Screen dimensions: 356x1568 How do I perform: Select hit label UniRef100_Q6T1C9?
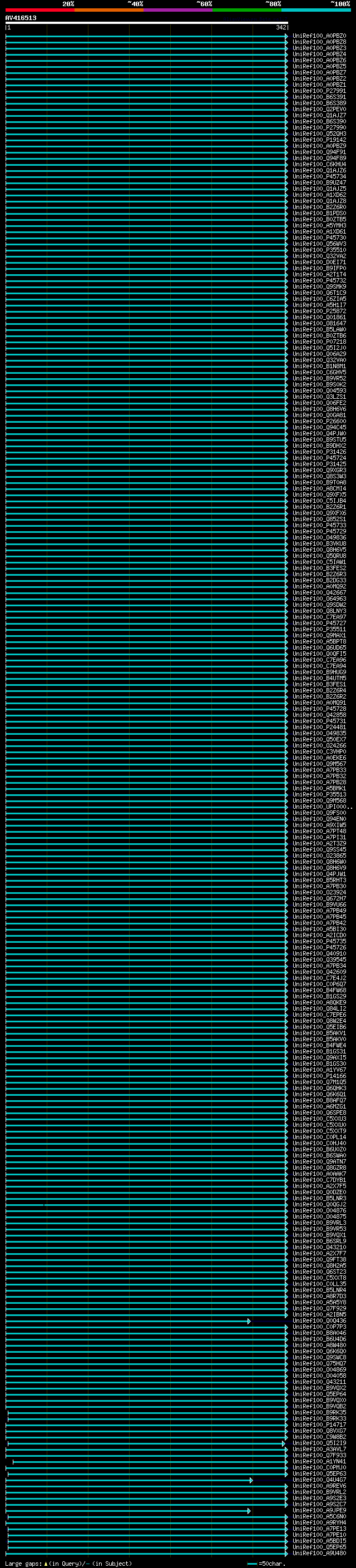[319, 293]
